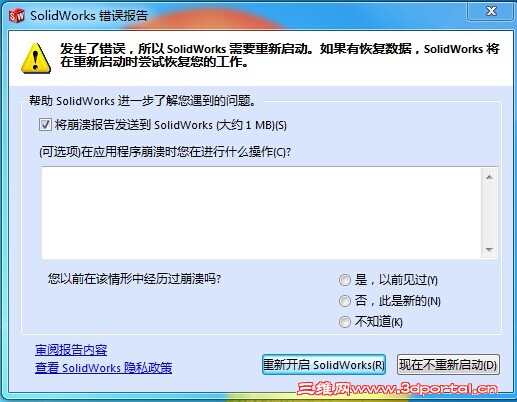
Task: Close the SolidWorks error report dialog
Action: pos(491,11)
